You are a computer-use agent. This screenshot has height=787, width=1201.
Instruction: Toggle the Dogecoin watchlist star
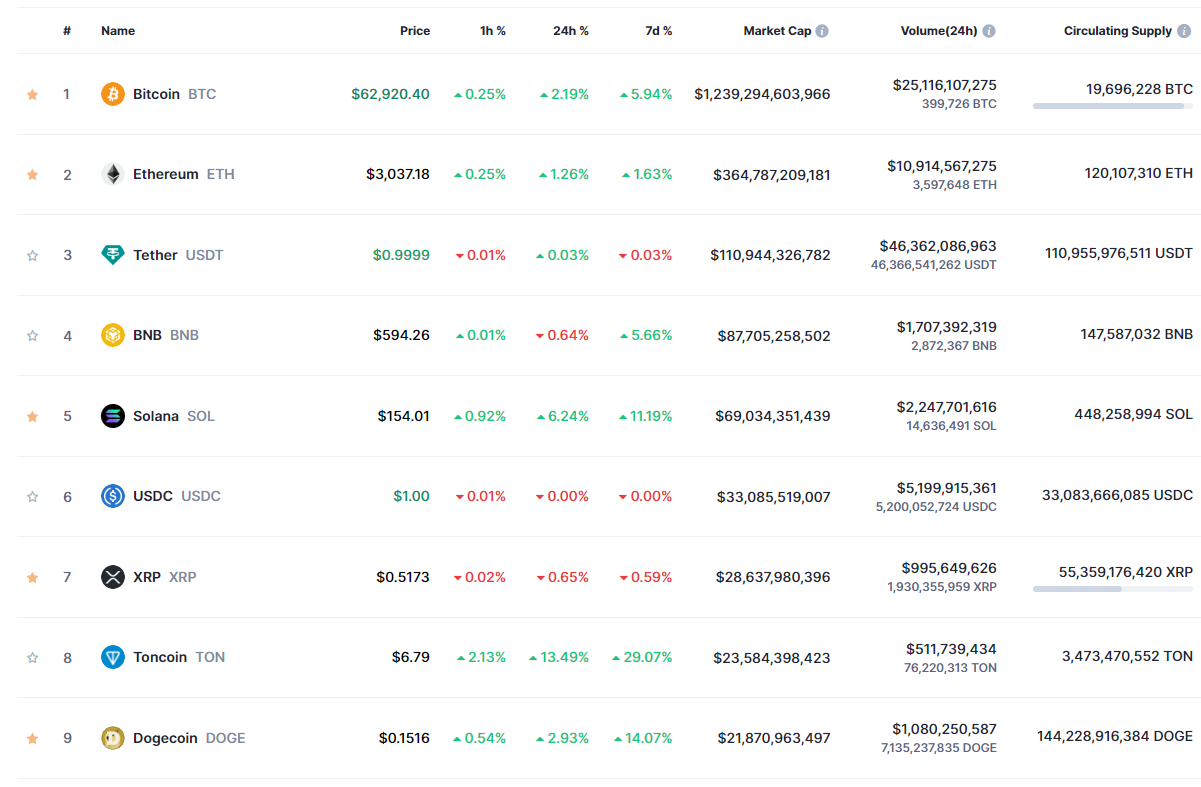32,738
